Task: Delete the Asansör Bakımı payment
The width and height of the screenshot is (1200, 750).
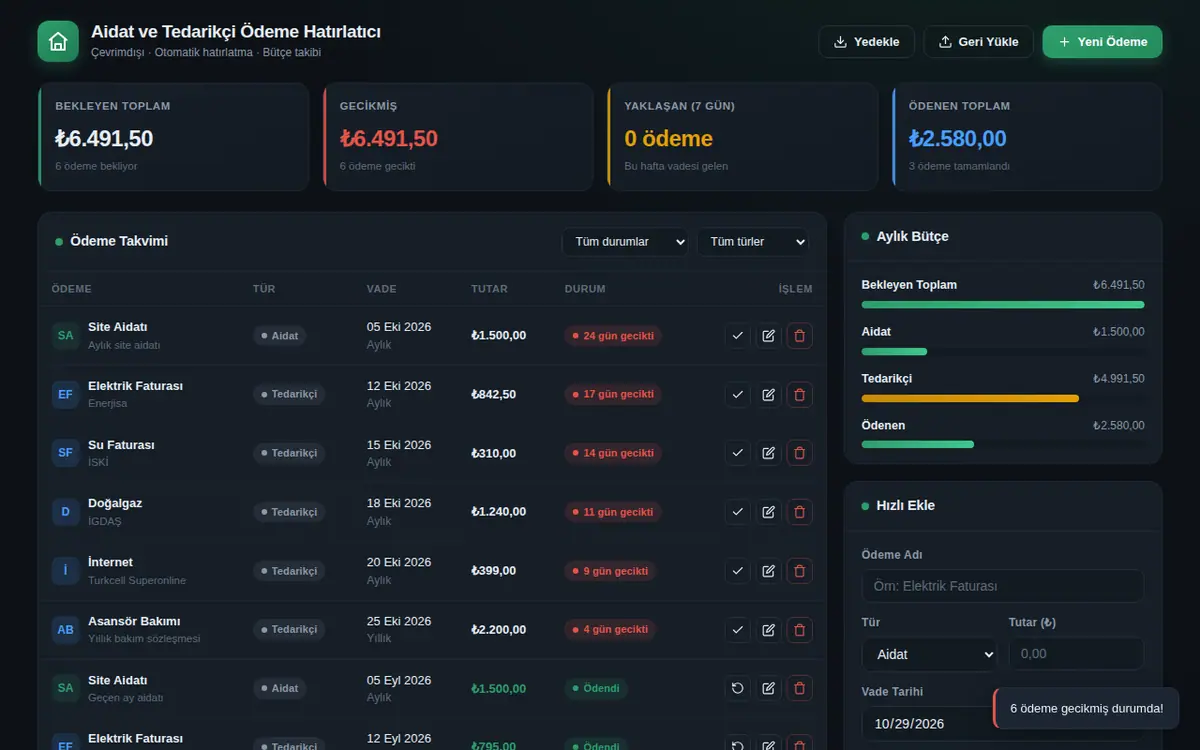Action: pos(799,630)
